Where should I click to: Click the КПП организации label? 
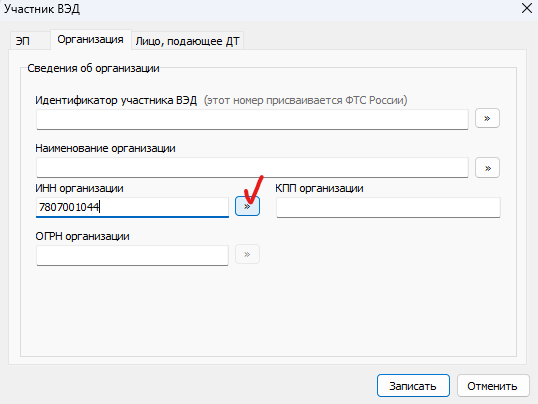(319, 188)
